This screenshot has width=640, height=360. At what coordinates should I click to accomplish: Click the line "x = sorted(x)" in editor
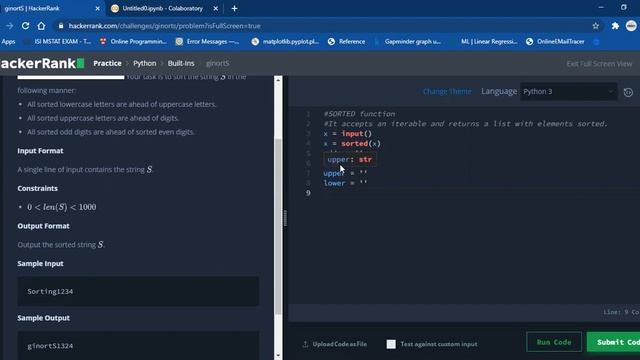[352, 143]
